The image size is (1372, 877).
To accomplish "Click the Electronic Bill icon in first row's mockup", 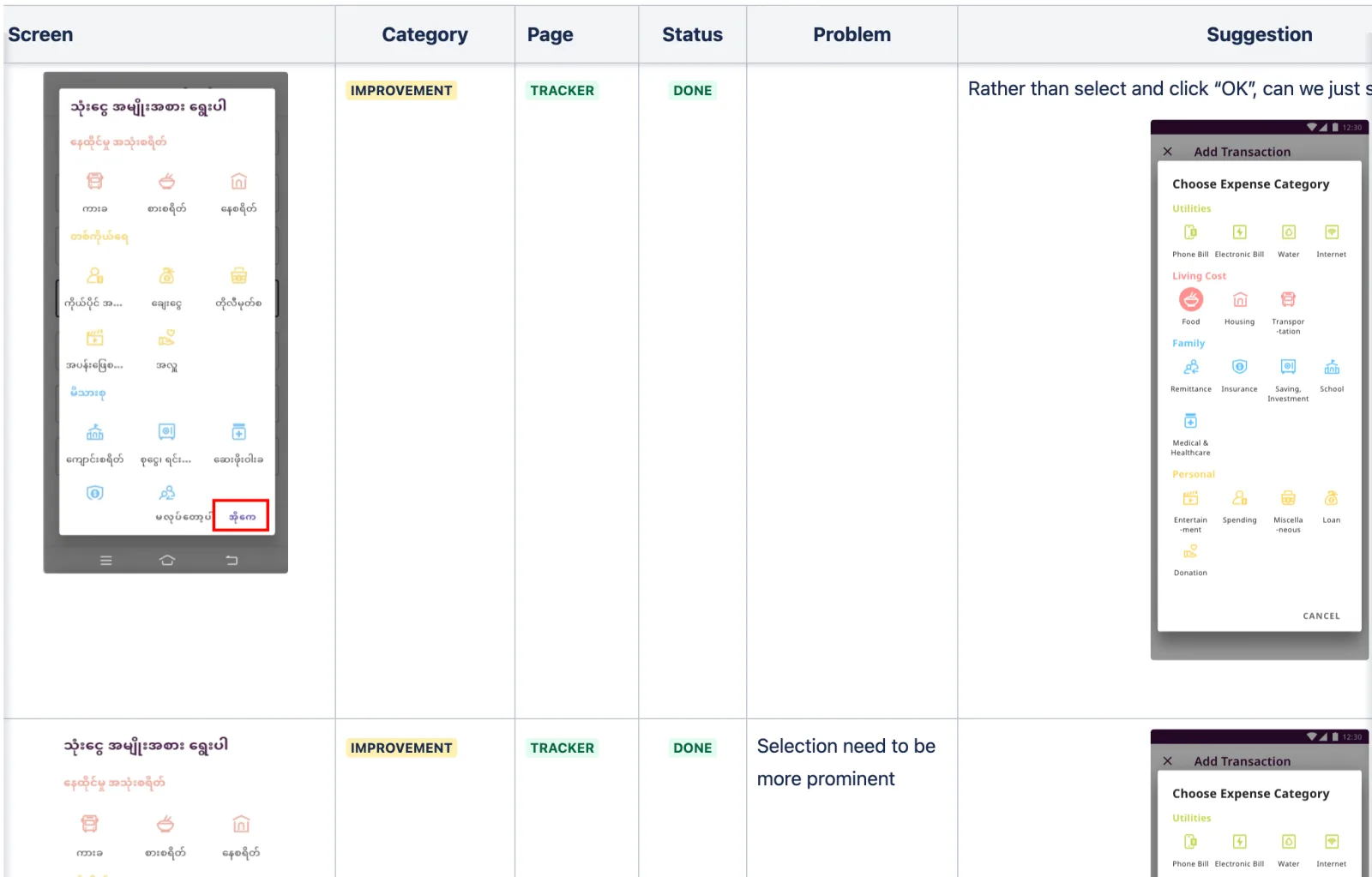I will (x=1240, y=232).
